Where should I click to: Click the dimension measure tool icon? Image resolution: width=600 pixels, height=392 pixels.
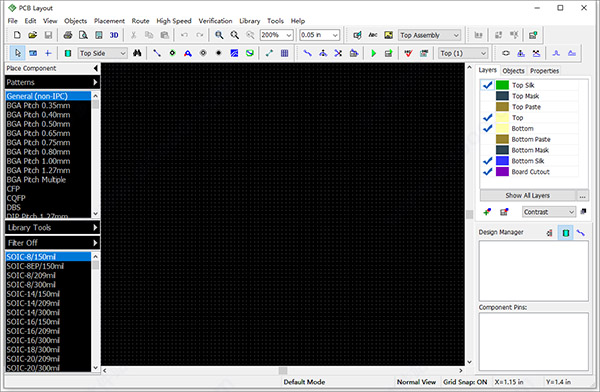(269, 53)
